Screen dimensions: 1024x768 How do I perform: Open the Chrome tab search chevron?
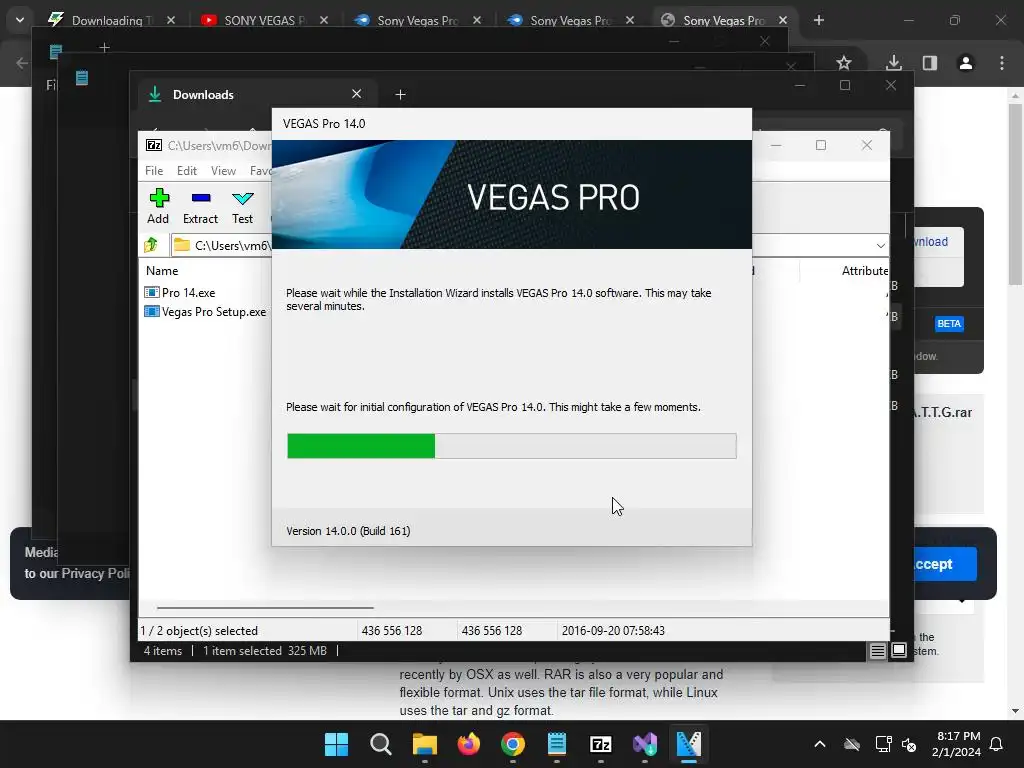tap(20, 20)
